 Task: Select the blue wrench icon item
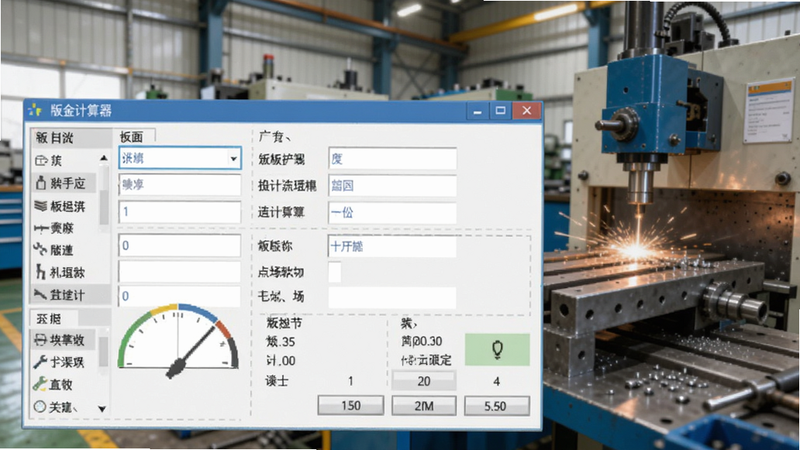pyautogui.click(x=40, y=362)
